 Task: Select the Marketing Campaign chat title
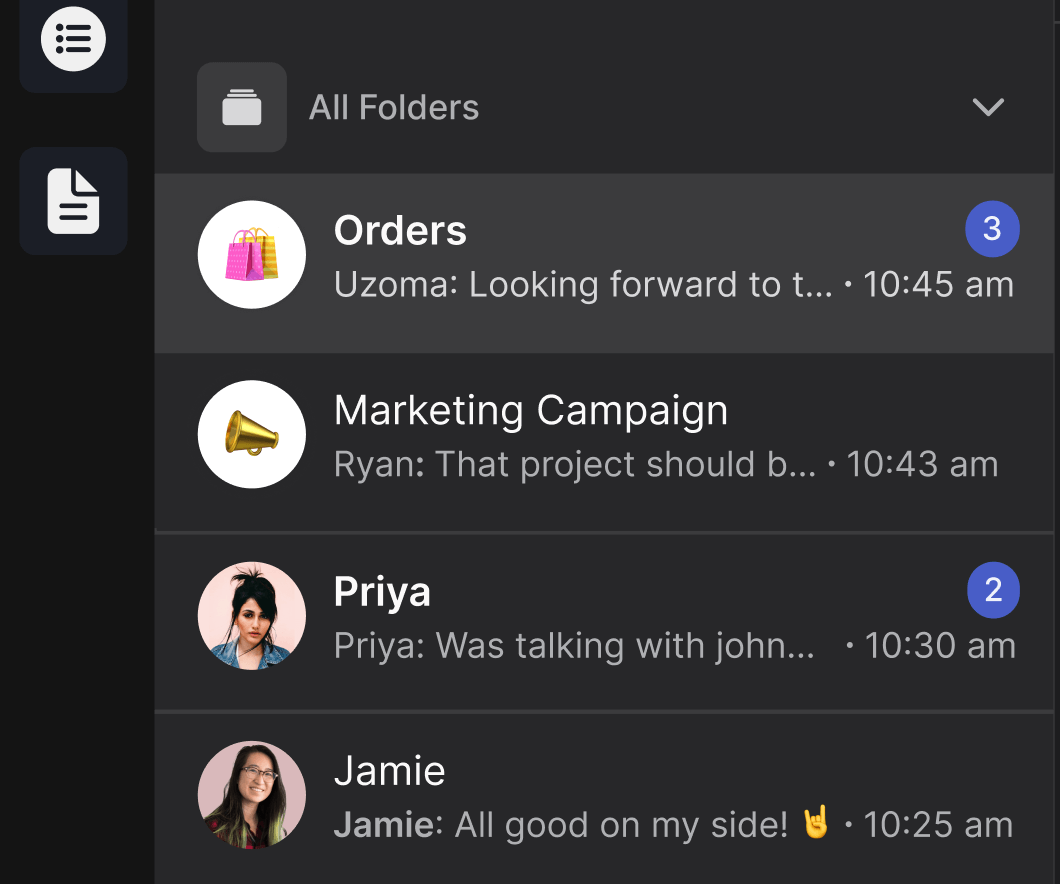[531, 411]
